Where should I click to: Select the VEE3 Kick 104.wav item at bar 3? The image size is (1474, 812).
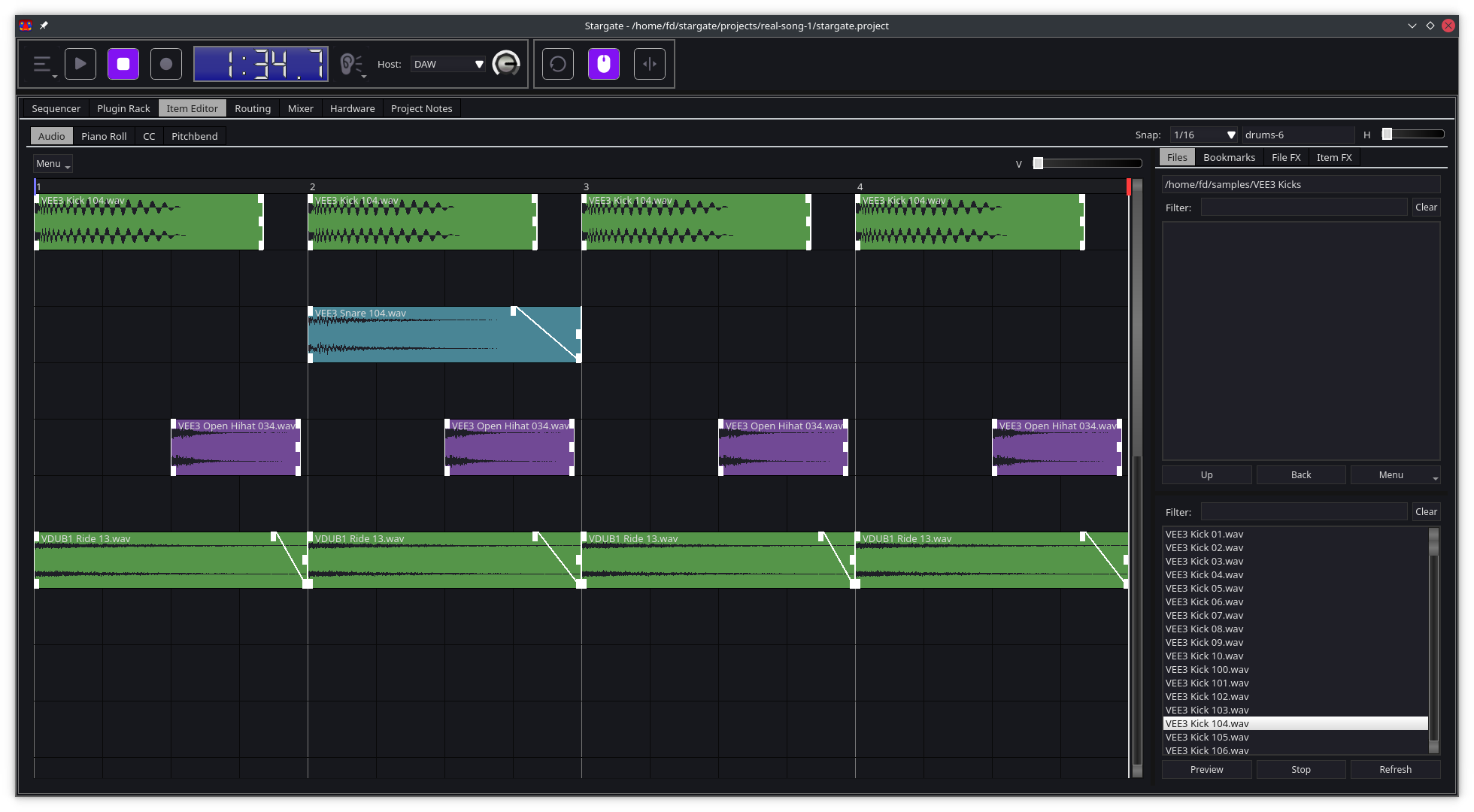[696, 222]
